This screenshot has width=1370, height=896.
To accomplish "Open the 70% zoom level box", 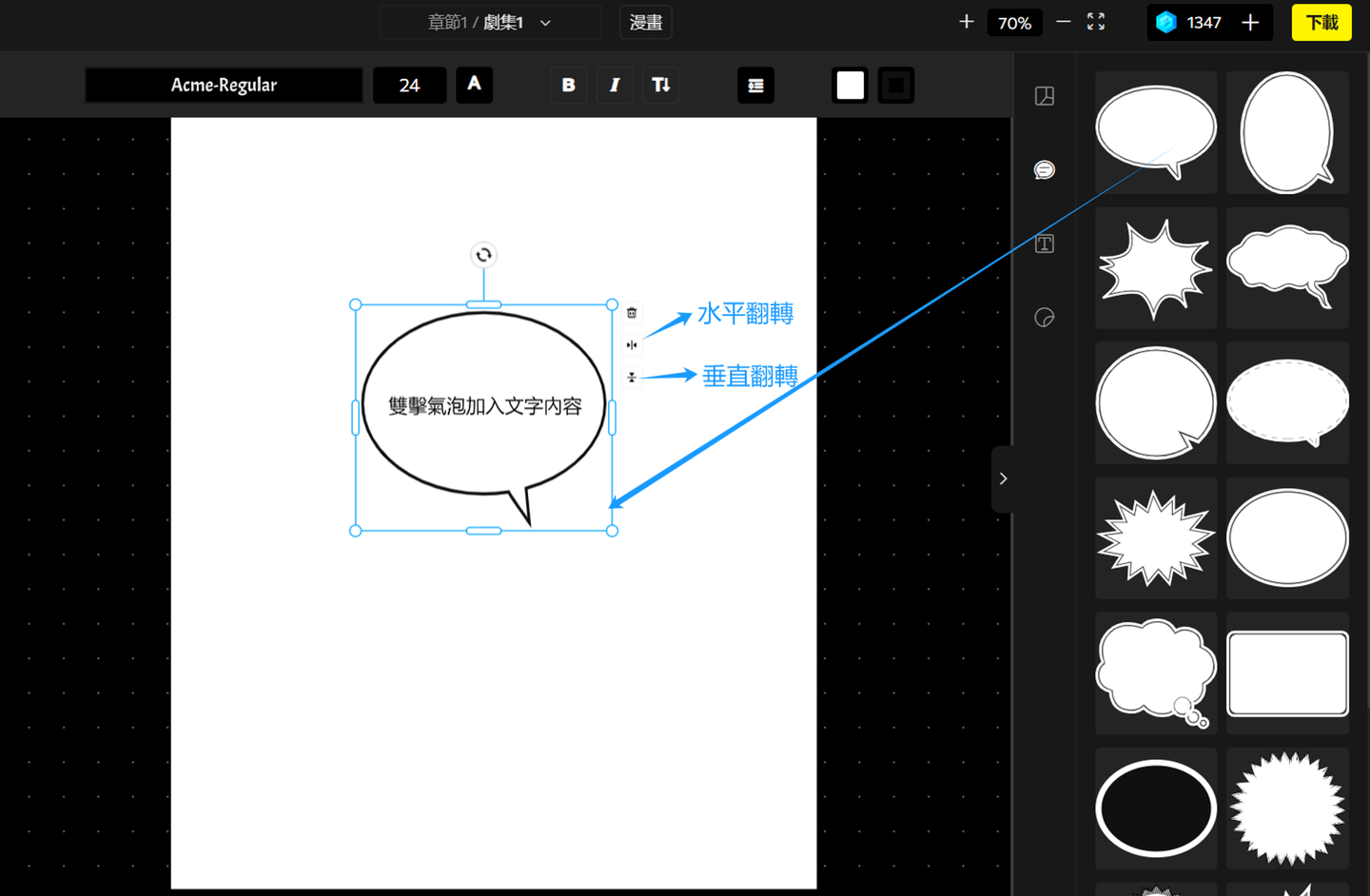I will [x=1014, y=23].
